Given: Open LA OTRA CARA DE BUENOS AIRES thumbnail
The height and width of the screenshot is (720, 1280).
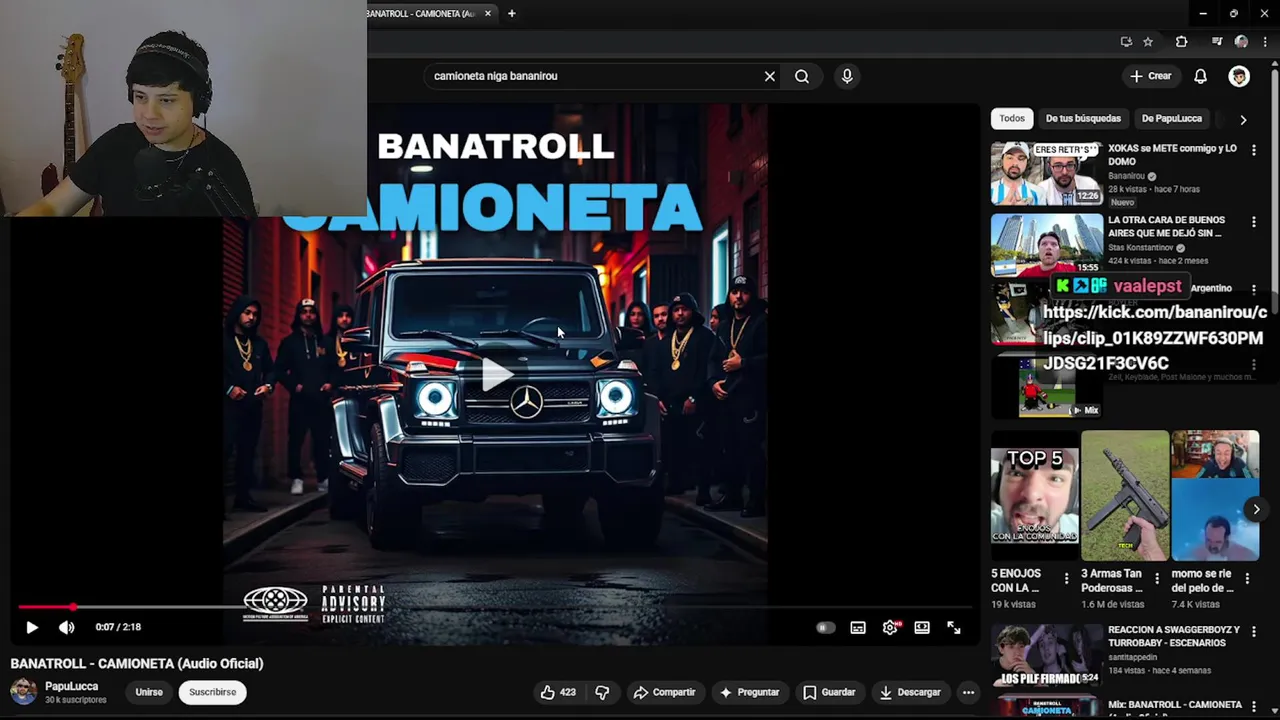Looking at the screenshot, I should point(1046,245).
